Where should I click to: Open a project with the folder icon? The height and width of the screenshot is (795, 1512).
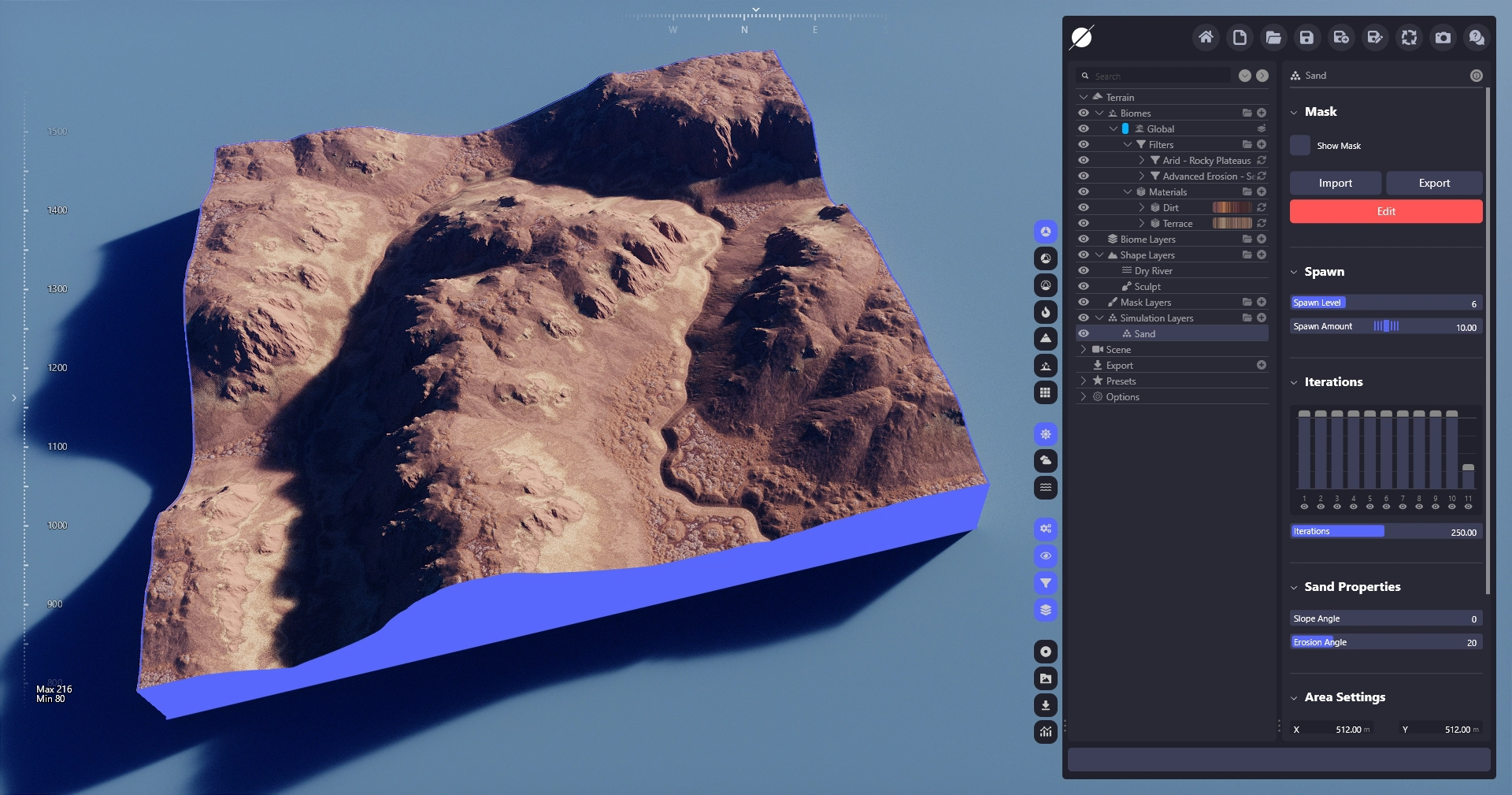point(1273,37)
